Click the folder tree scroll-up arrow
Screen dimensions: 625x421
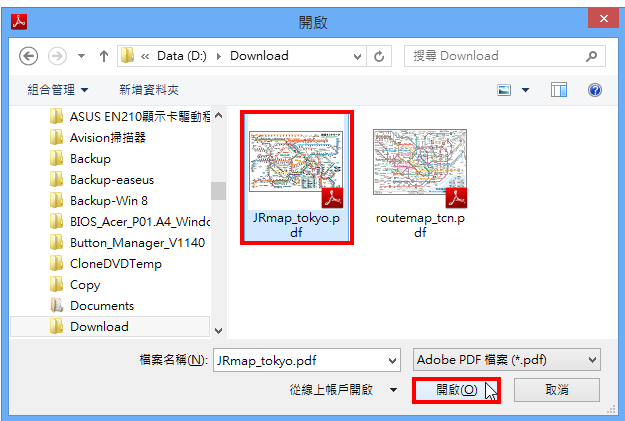218,116
